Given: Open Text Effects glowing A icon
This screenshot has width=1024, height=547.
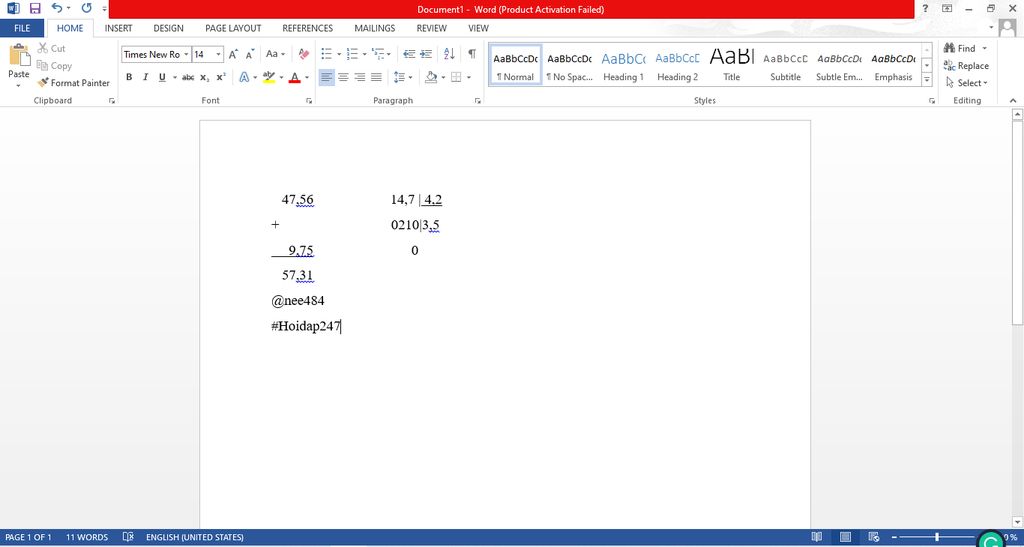Looking at the screenshot, I should tap(244, 77).
